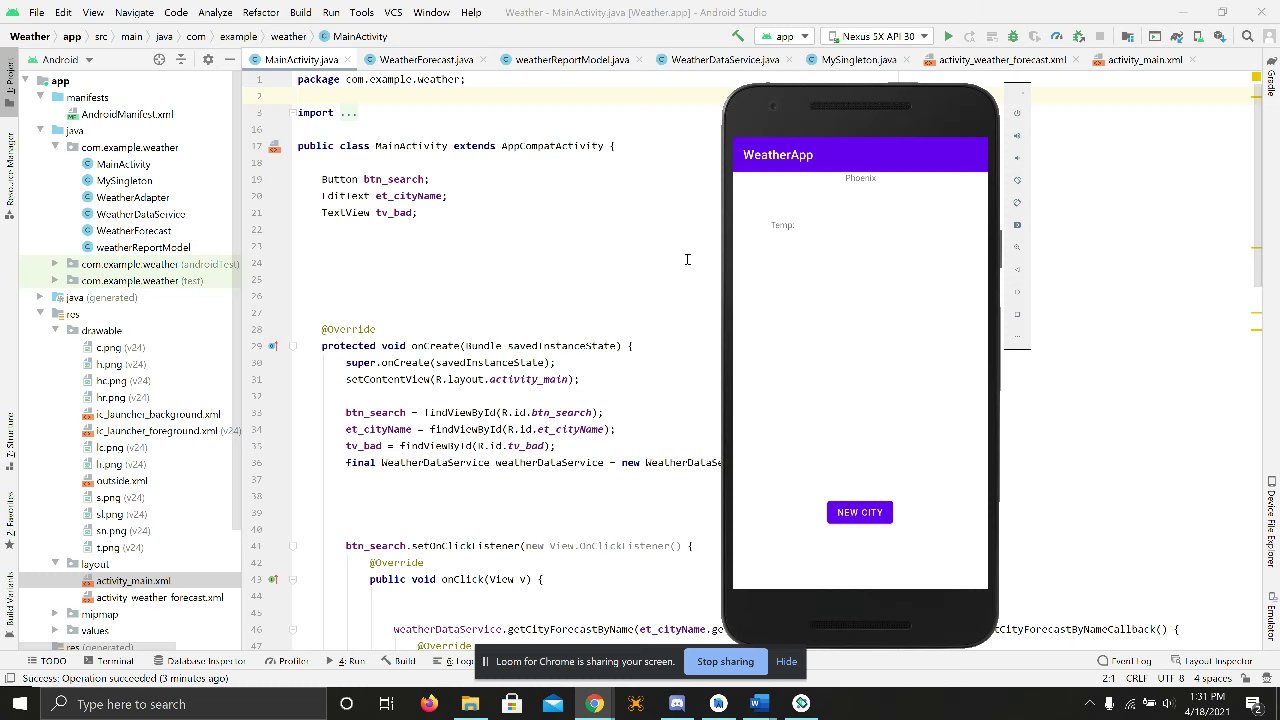This screenshot has height=720, width=1280.
Task: Open the Refactor menu
Action: coord(260,12)
